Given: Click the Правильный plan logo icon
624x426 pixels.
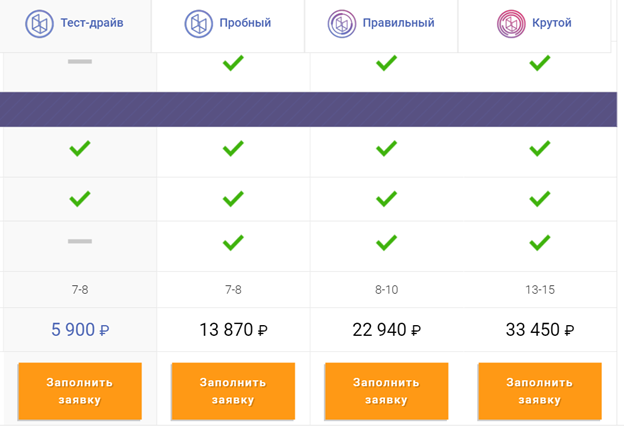Looking at the screenshot, I should 342,23.
